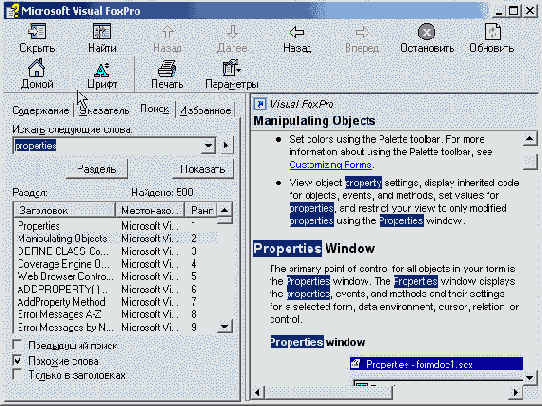The image size is (542, 406).
Task: Click the help pane scroll-right arrow
Action: pyautogui.click(x=516, y=392)
